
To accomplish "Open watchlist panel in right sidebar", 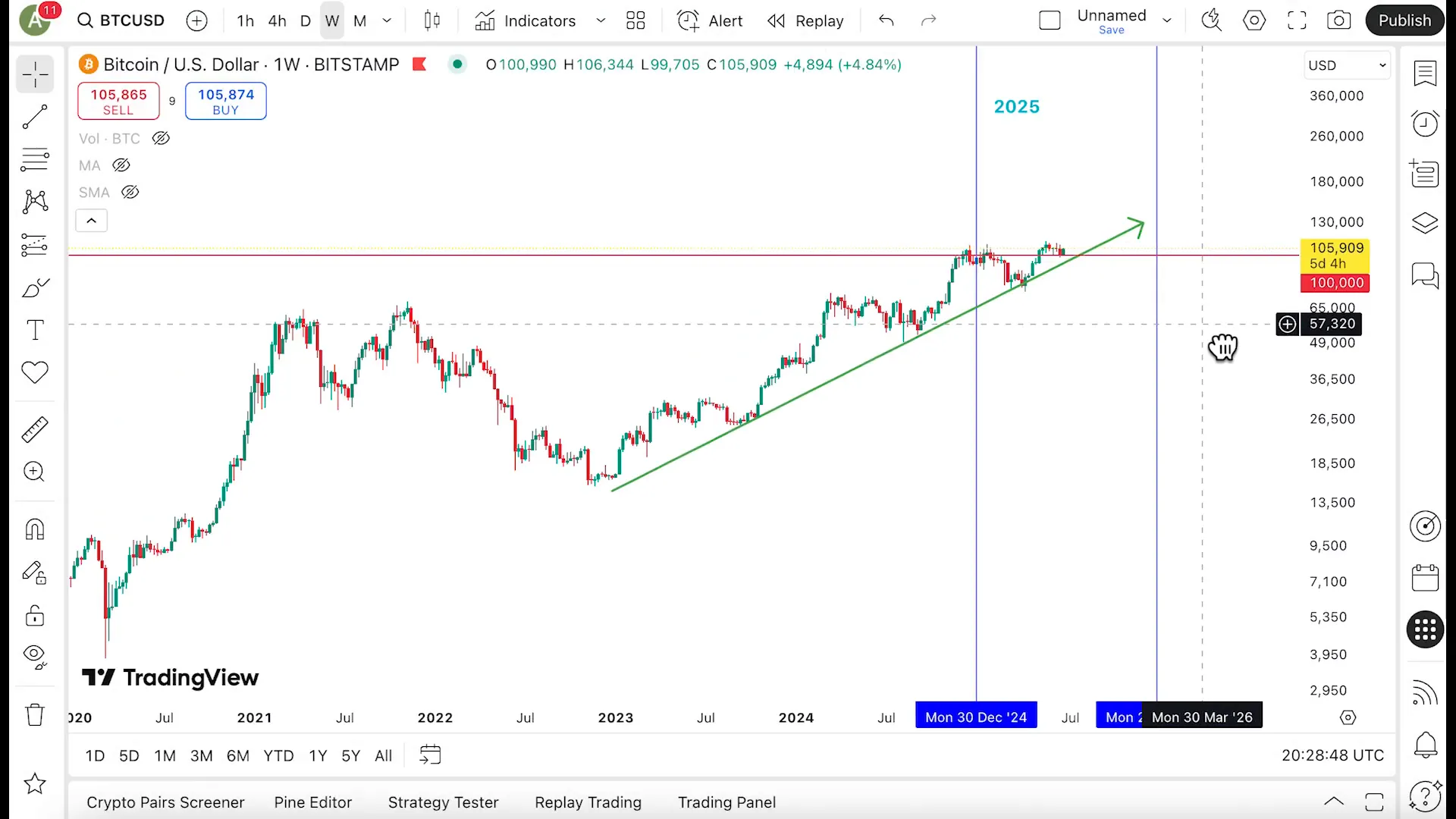I will 1425,74.
